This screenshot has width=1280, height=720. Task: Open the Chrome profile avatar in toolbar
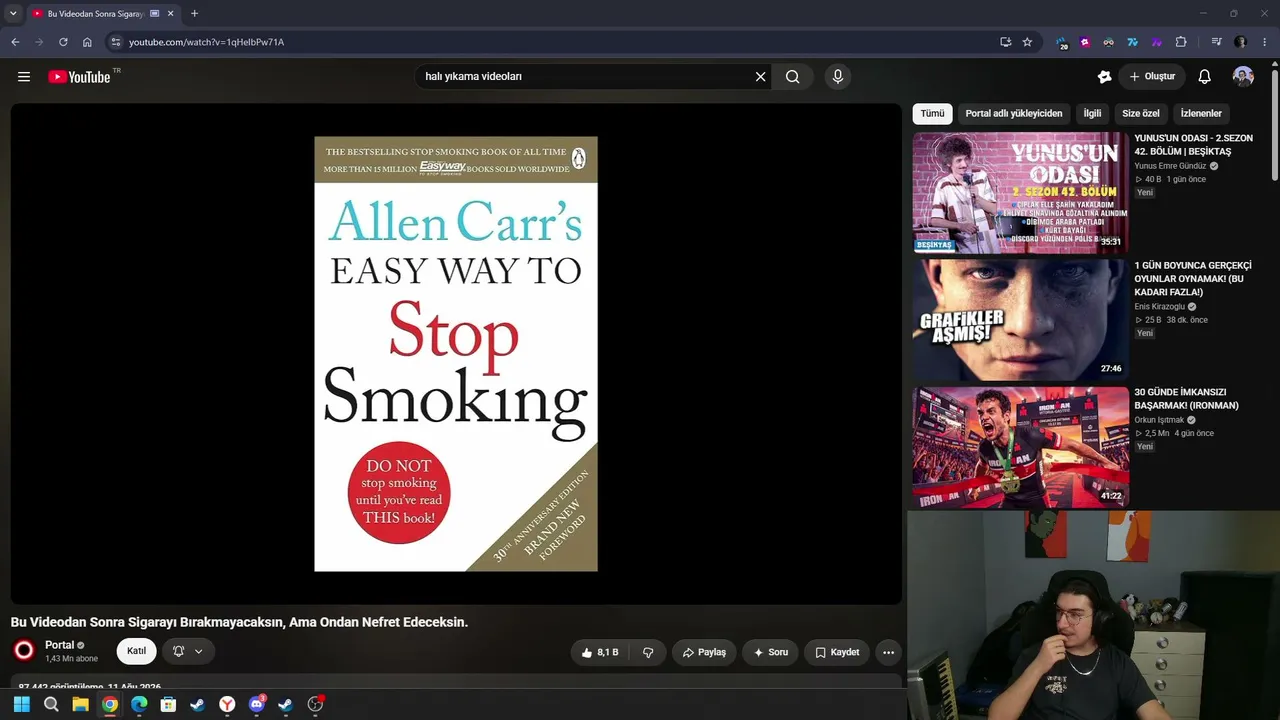pyautogui.click(x=1240, y=42)
